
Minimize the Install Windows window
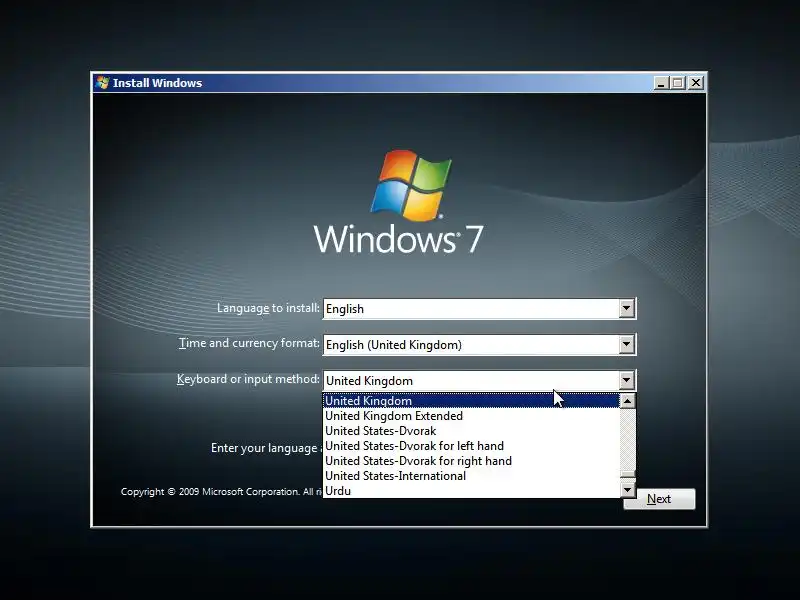pos(661,83)
